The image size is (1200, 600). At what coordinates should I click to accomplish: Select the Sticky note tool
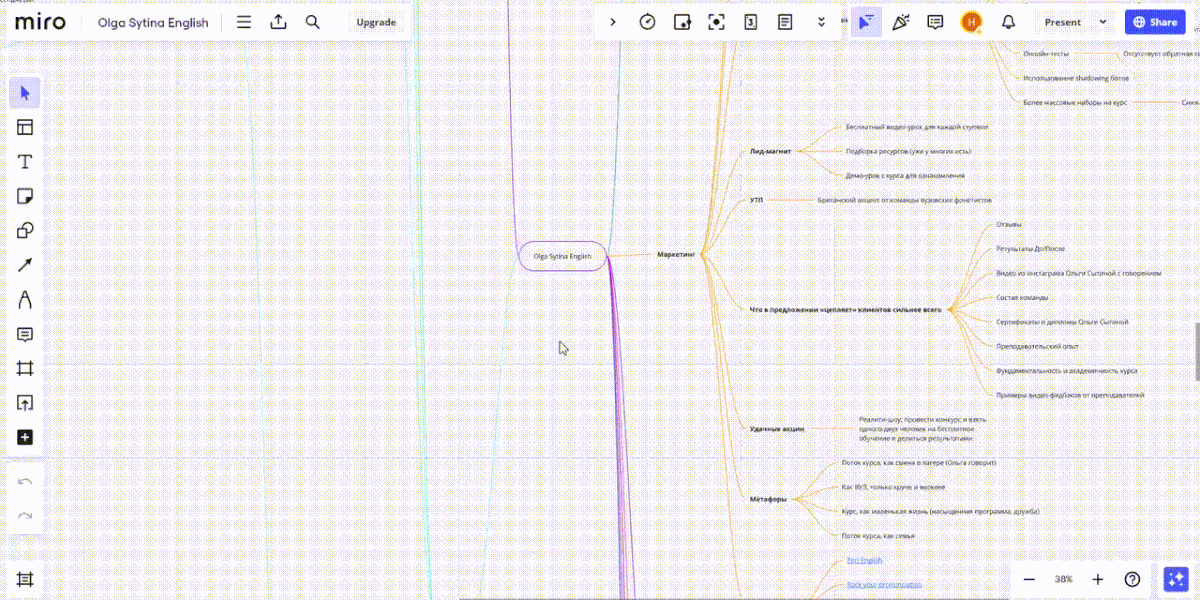coord(25,196)
